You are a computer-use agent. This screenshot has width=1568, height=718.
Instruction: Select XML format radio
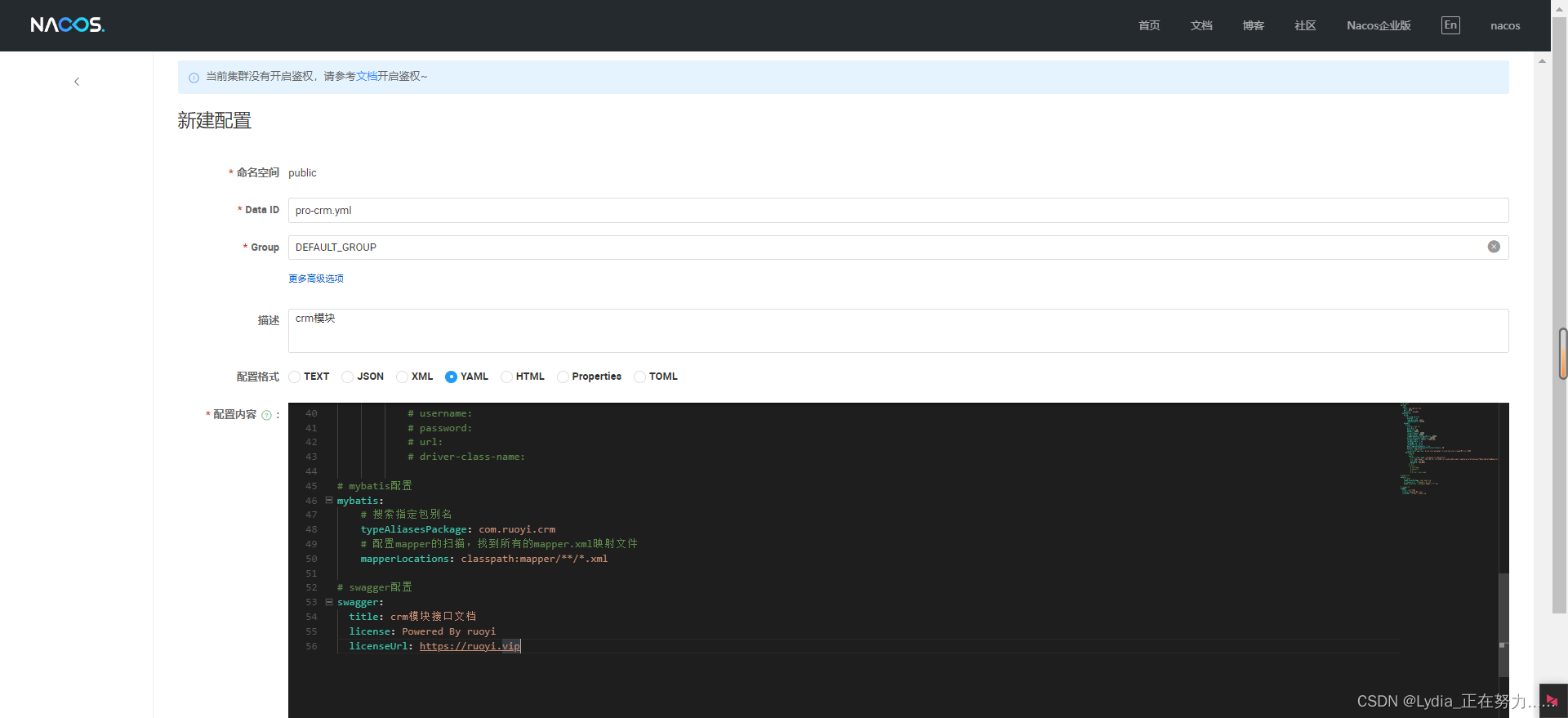(402, 377)
